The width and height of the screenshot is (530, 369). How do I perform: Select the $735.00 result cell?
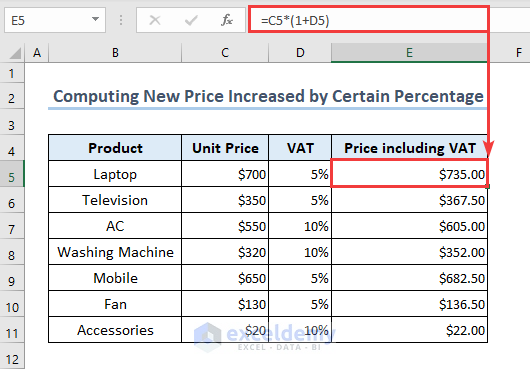(x=409, y=174)
